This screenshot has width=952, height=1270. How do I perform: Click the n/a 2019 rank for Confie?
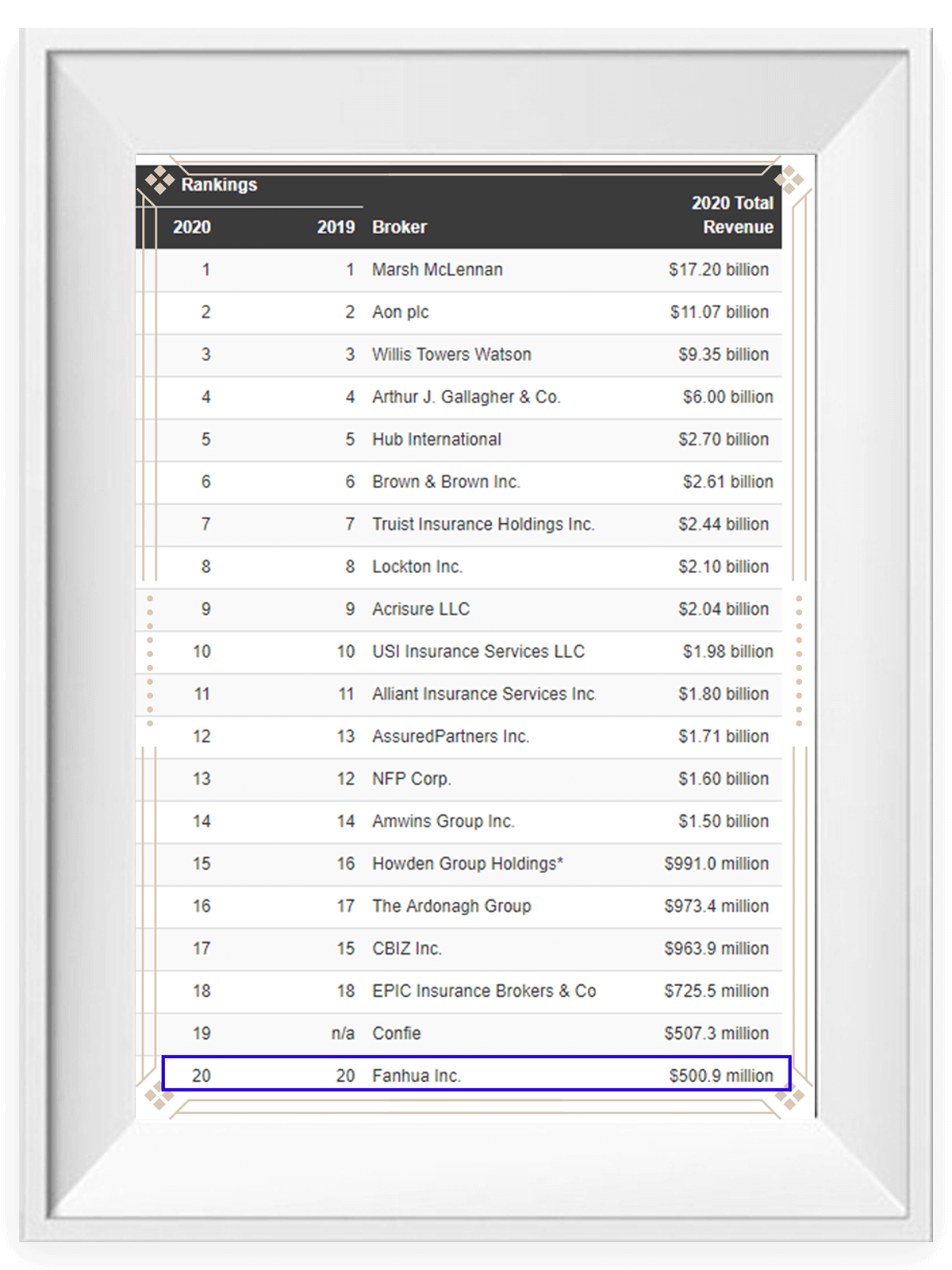pos(343,1033)
